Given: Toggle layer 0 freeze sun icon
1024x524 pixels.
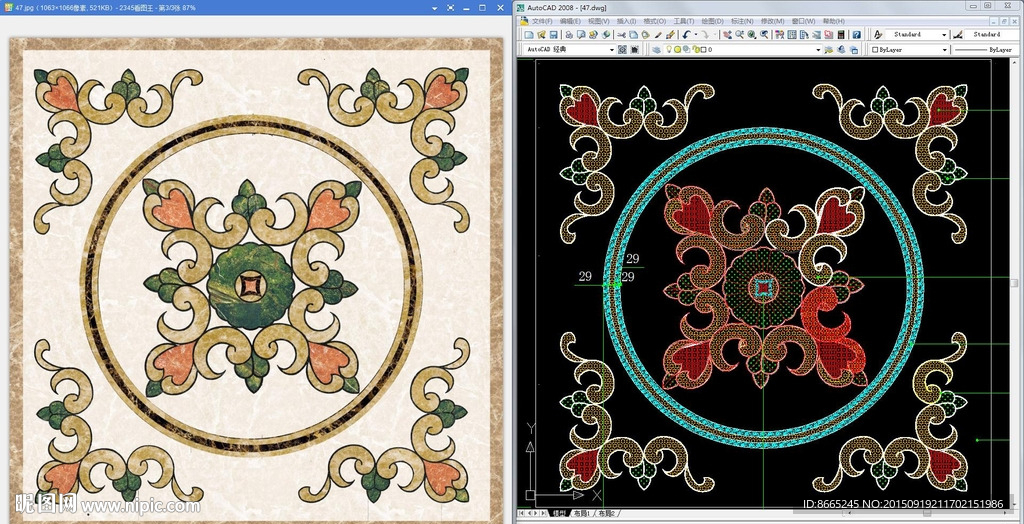Looking at the screenshot, I should 677,49.
